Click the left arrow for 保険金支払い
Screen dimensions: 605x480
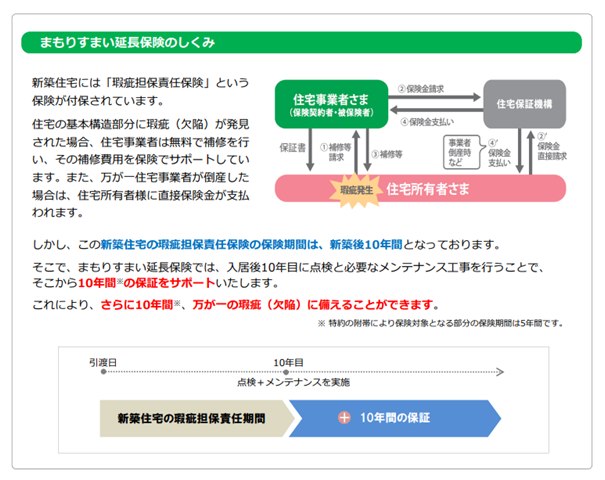[x=436, y=110]
